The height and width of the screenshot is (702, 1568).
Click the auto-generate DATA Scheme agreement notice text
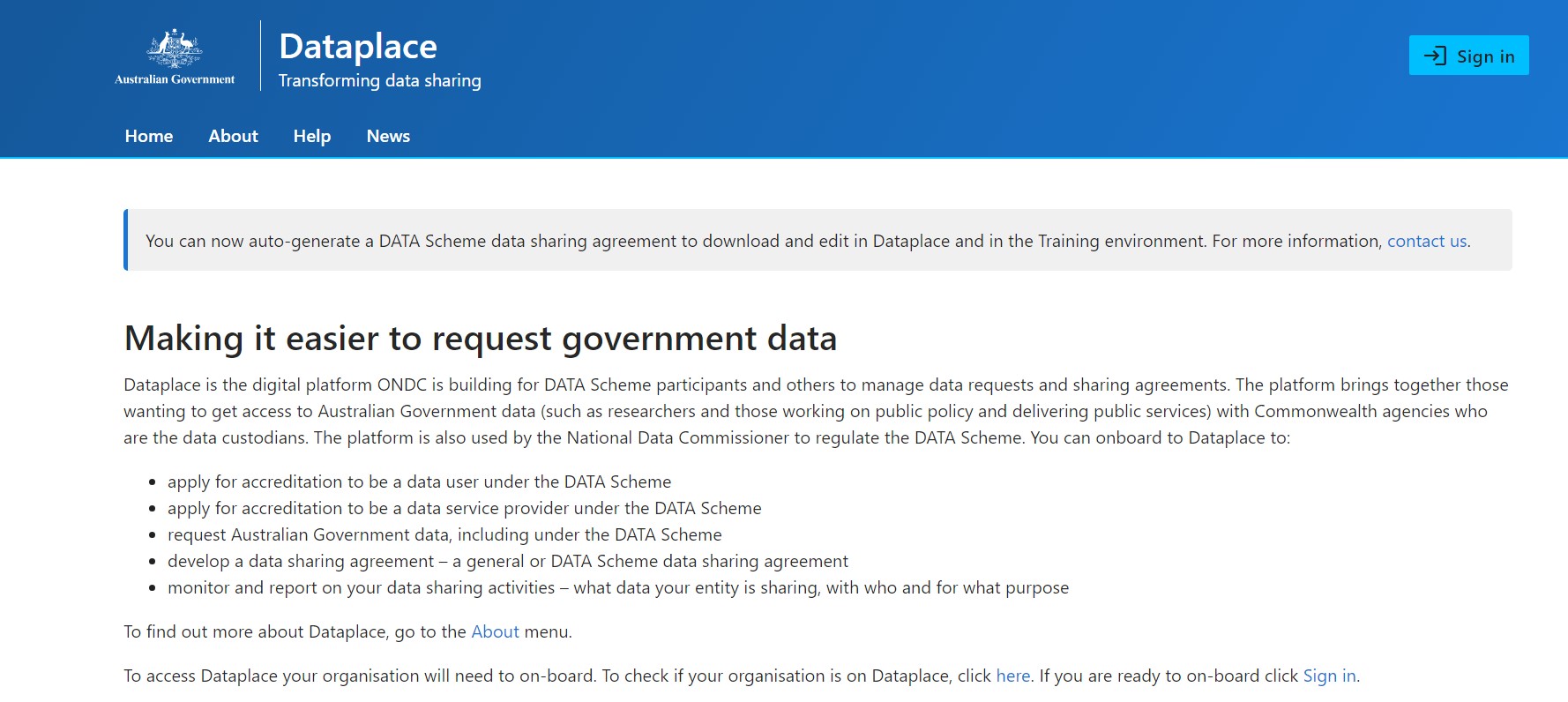coord(808,241)
